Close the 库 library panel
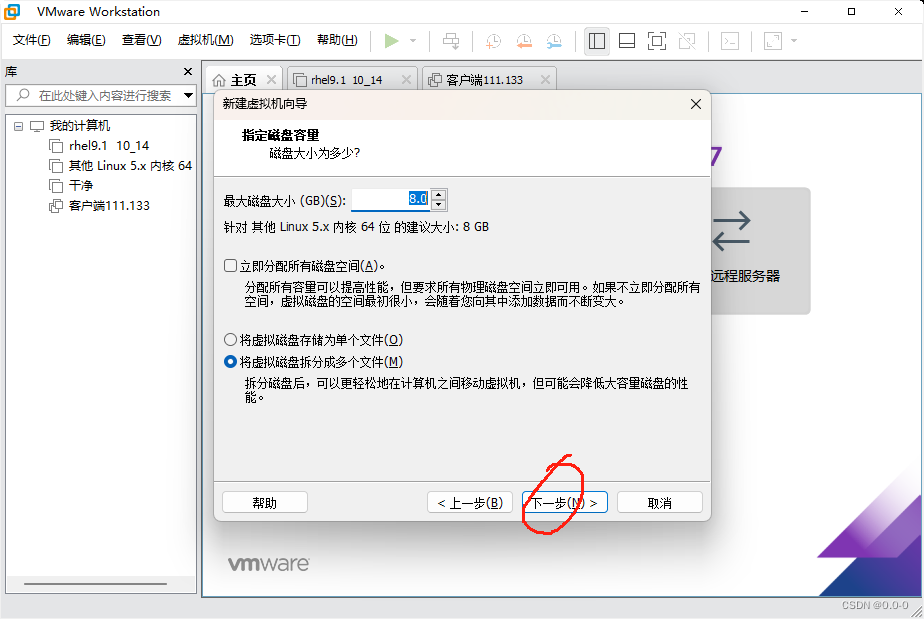This screenshot has height=619, width=924. 188,71
